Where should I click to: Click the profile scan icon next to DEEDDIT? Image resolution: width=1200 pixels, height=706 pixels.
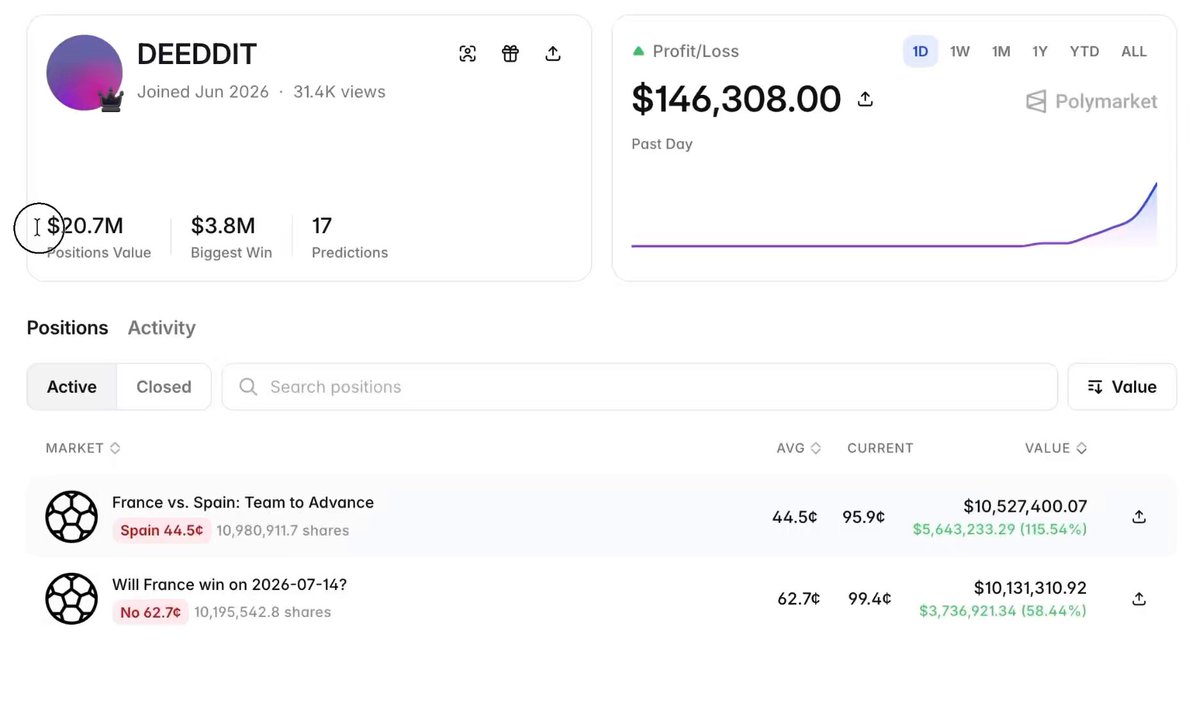[x=467, y=54]
